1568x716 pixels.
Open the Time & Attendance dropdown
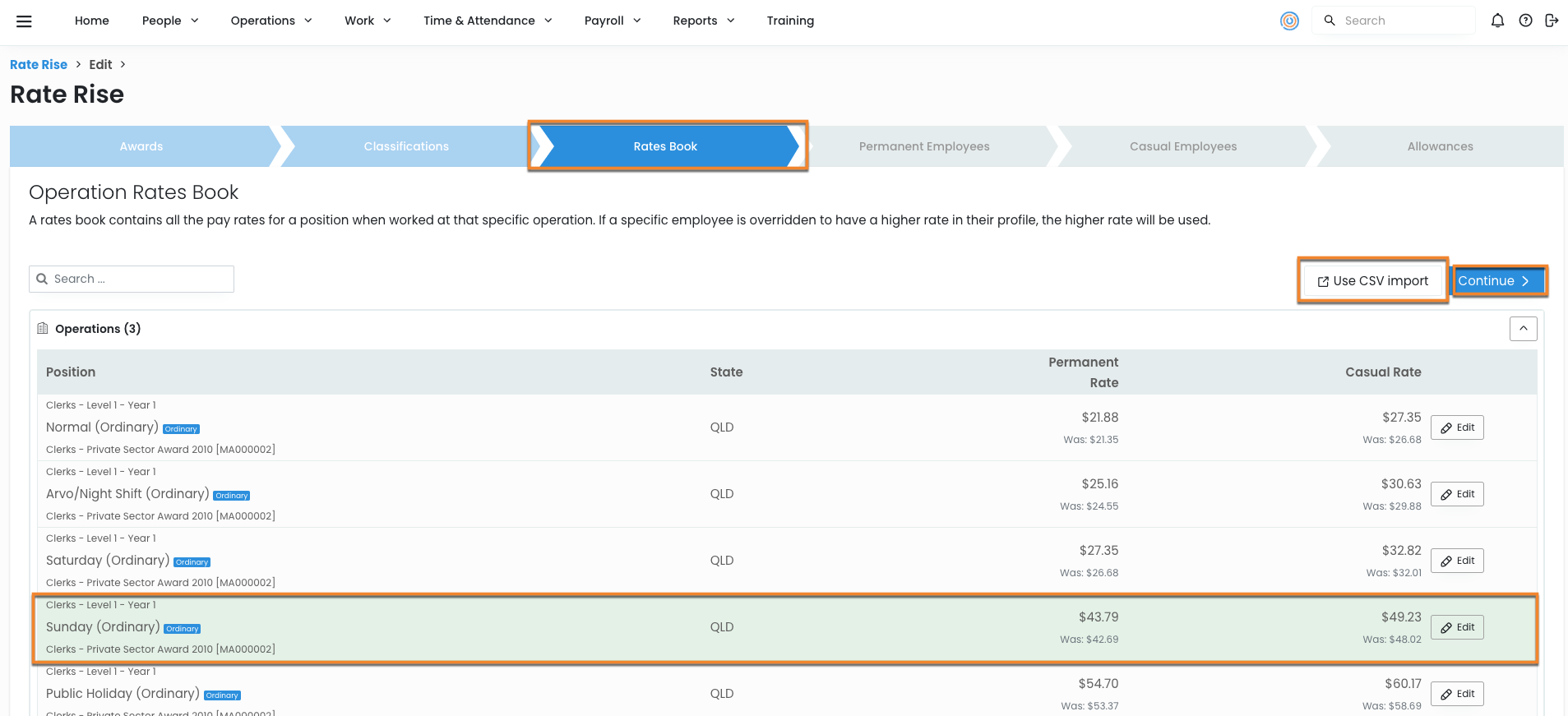tap(488, 21)
